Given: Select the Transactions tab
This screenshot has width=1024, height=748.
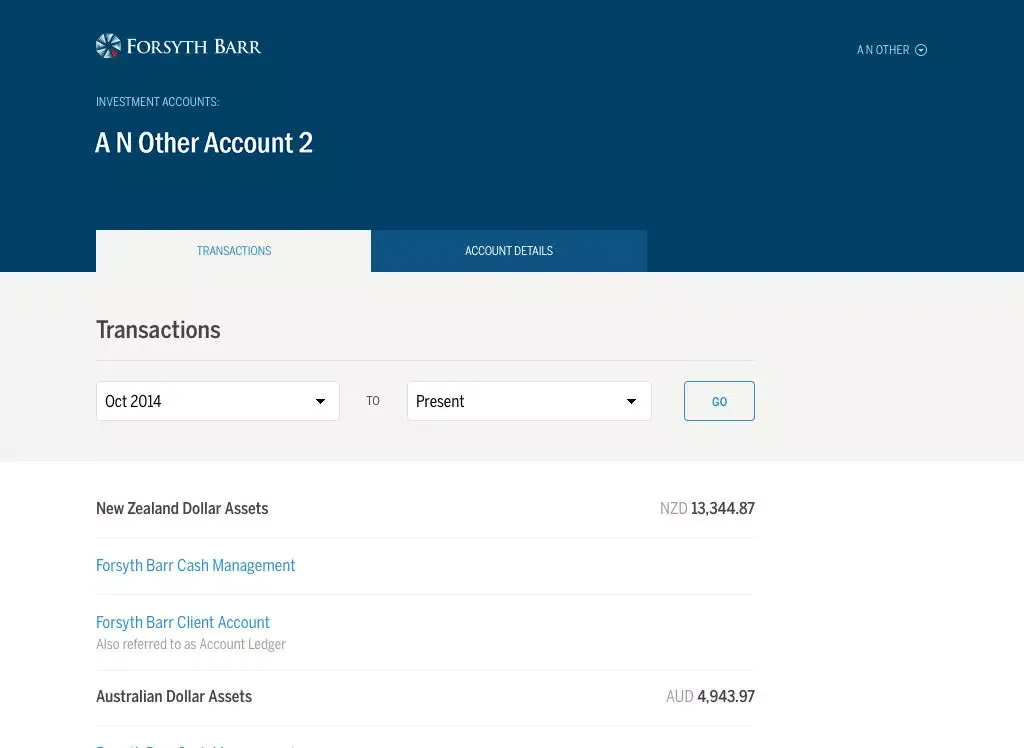Looking at the screenshot, I should tap(233, 251).
